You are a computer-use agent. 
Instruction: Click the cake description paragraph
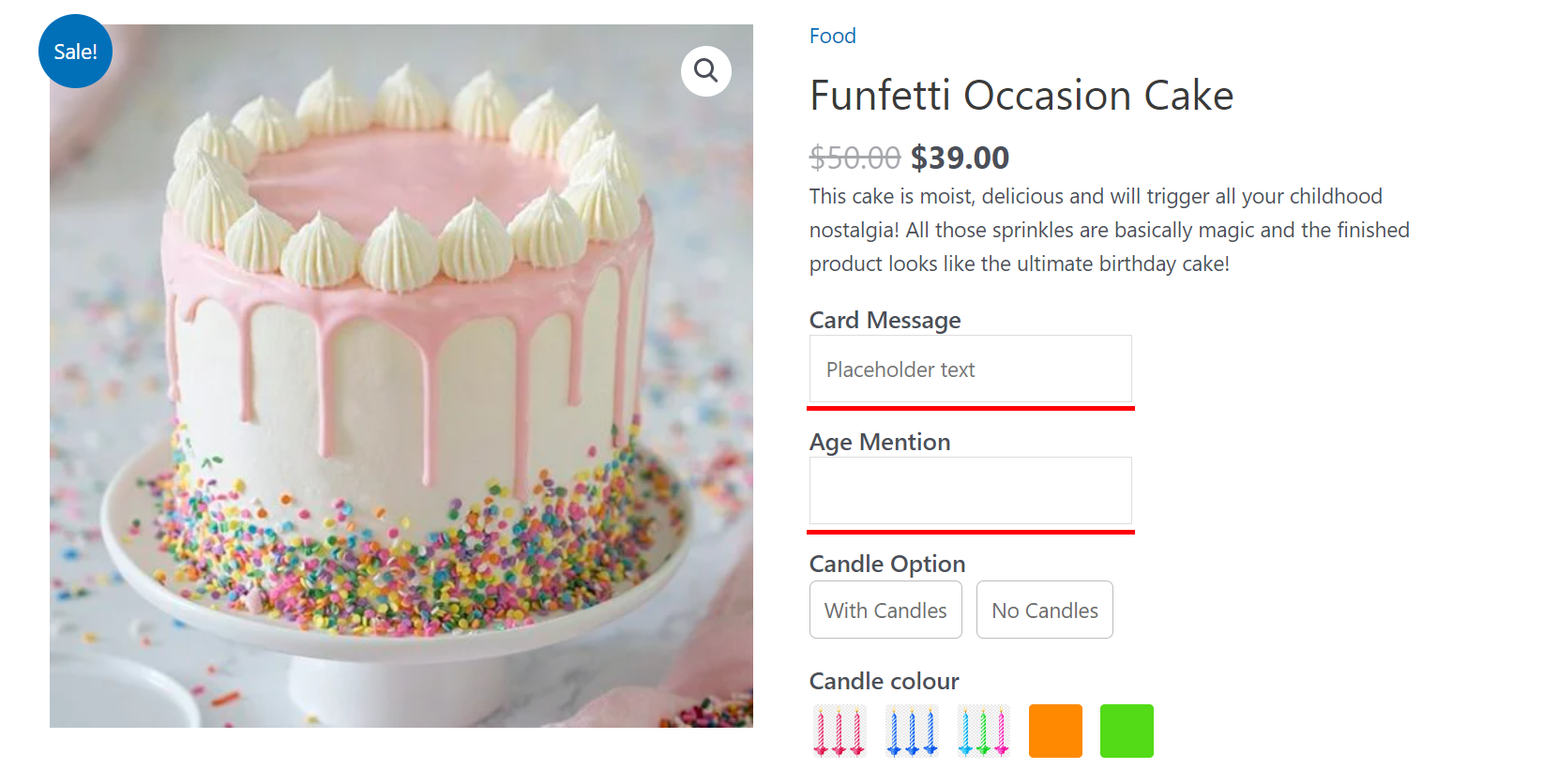coord(1109,230)
